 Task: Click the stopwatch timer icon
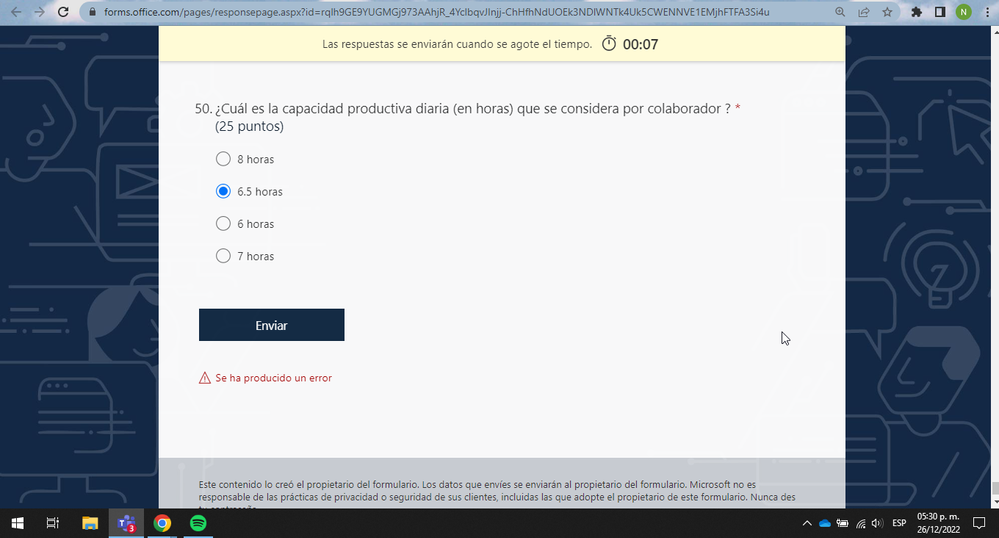[x=609, y=43]
